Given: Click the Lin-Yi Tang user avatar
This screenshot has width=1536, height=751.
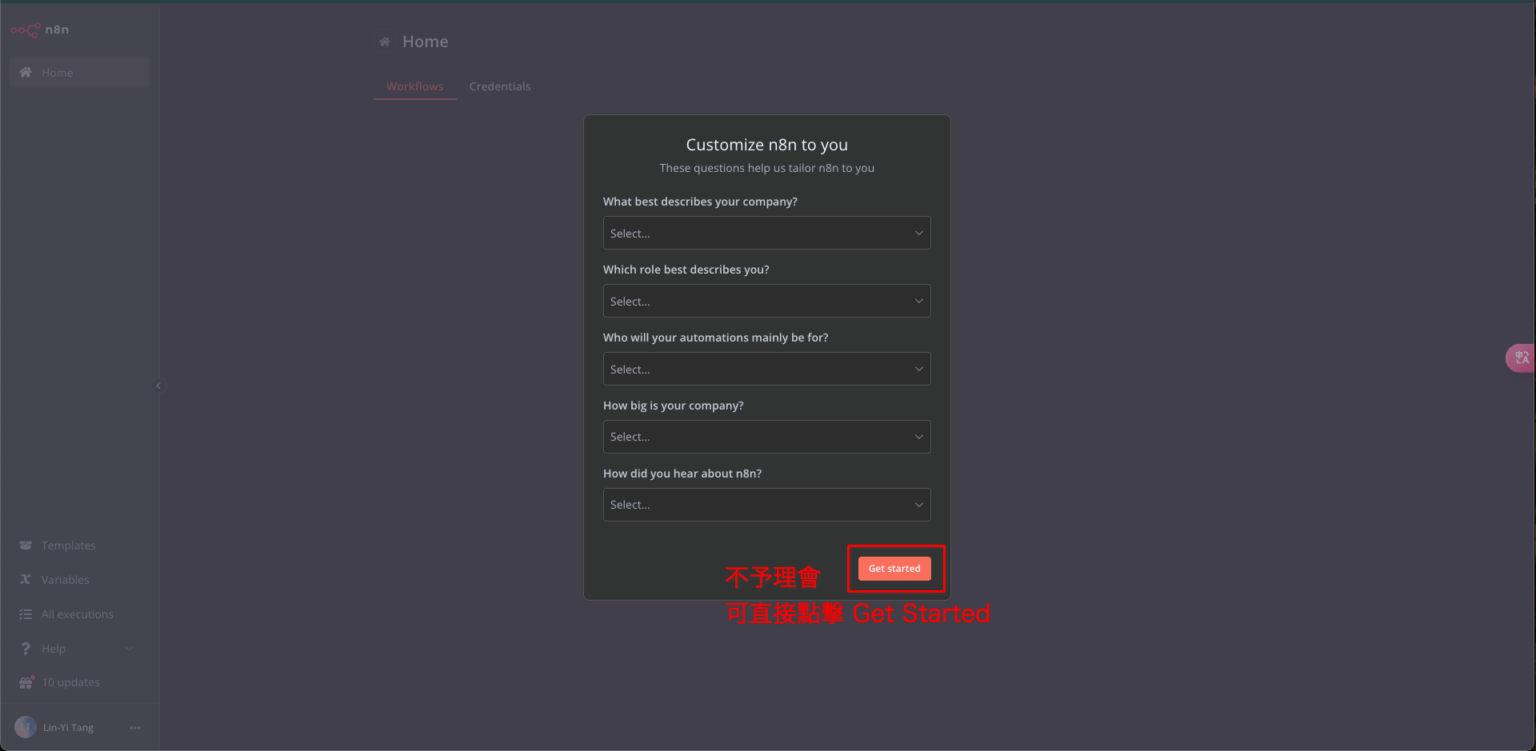Looking at the screenshot, I should [25, 727].
